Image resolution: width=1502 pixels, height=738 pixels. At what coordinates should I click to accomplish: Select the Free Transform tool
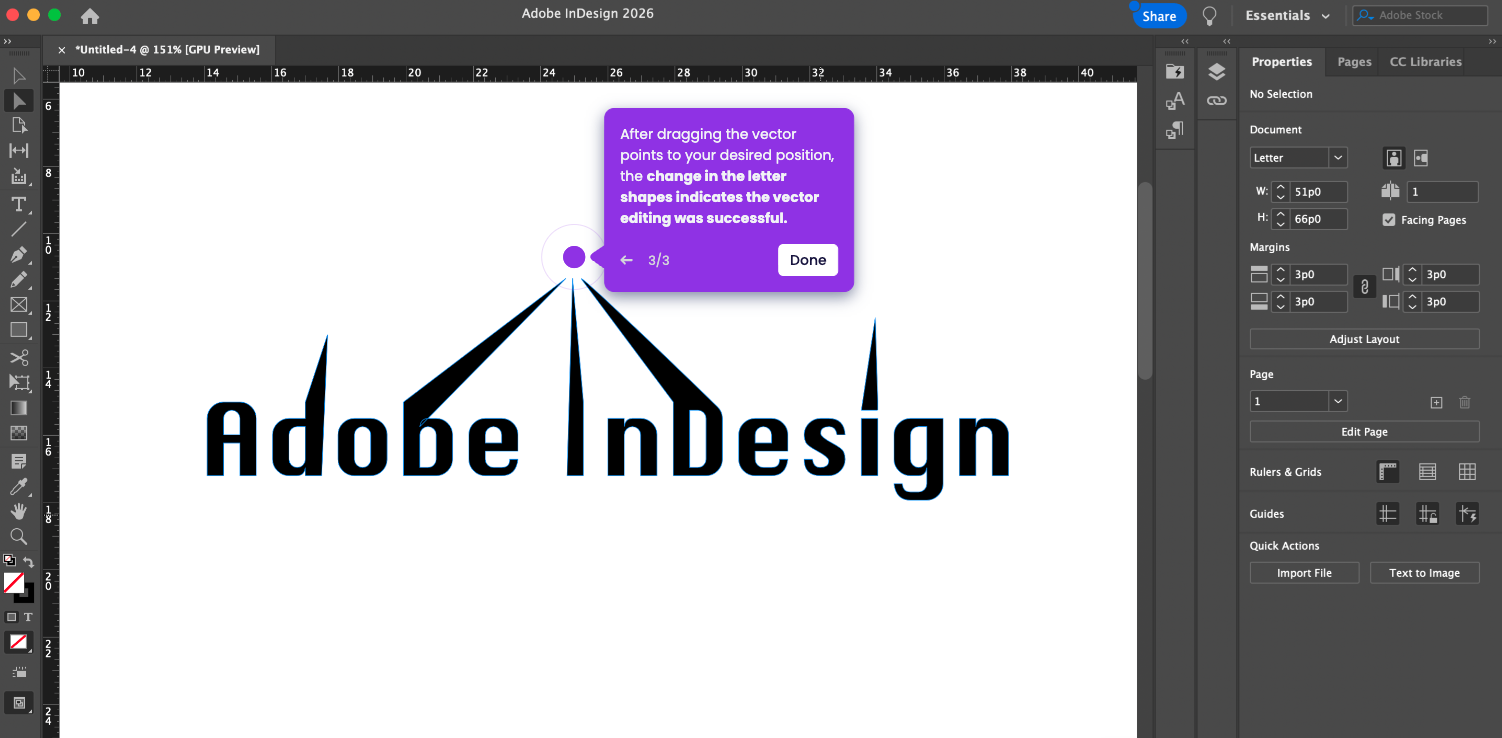(x=18, y=382)
